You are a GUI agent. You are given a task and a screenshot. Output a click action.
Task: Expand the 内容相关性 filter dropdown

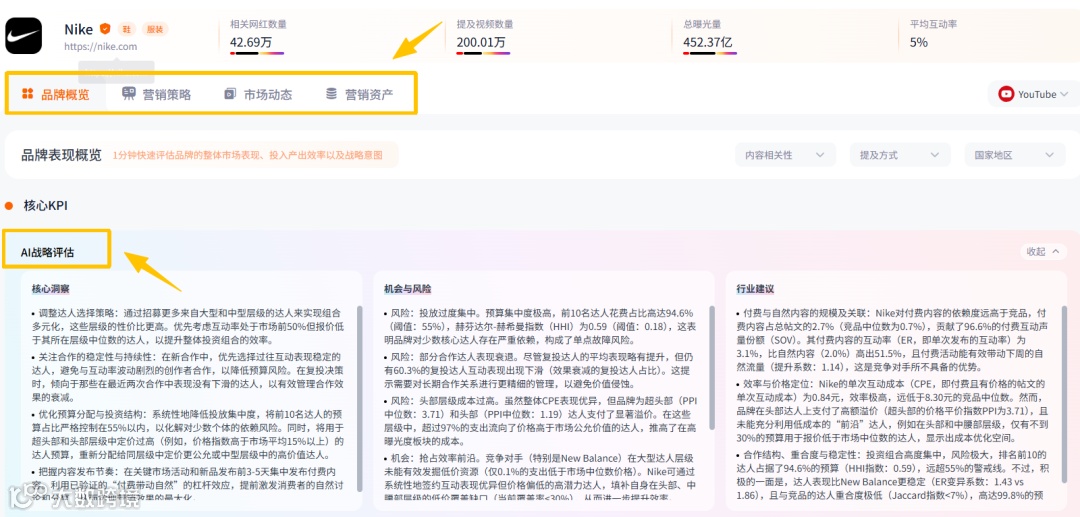coord(785,155)
